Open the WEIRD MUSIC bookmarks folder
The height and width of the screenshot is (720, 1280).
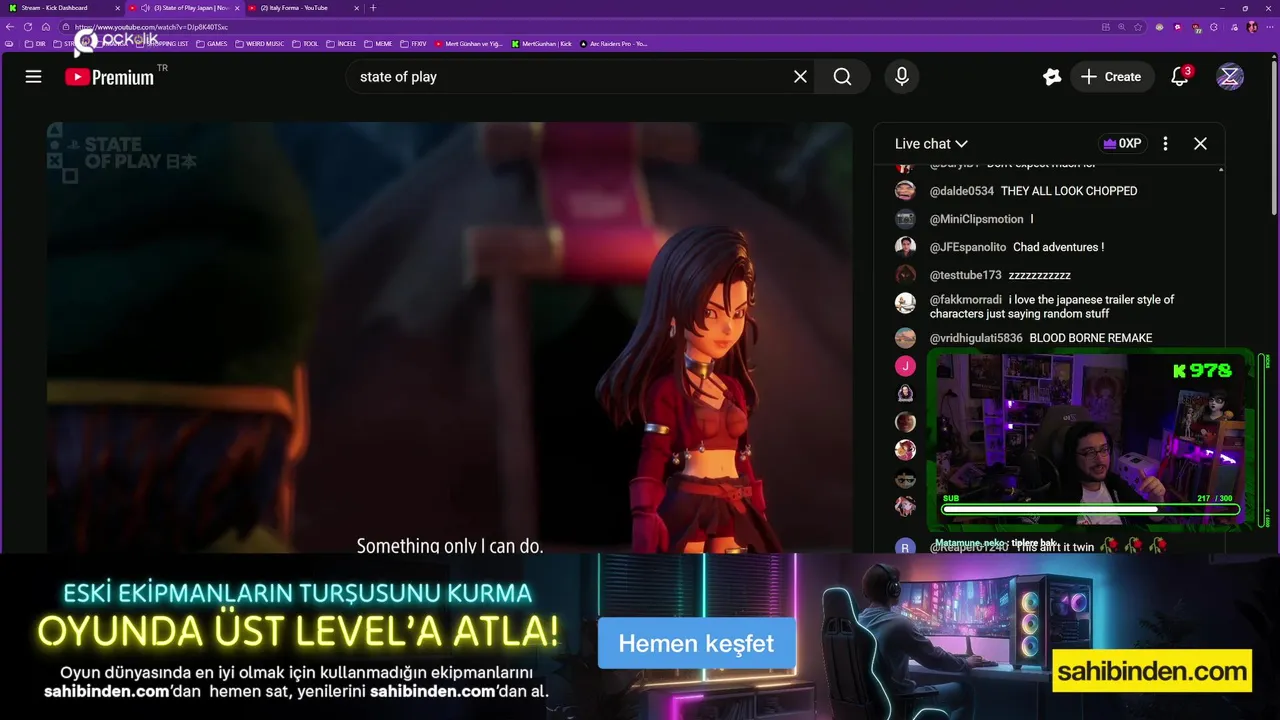coord(259,44)
